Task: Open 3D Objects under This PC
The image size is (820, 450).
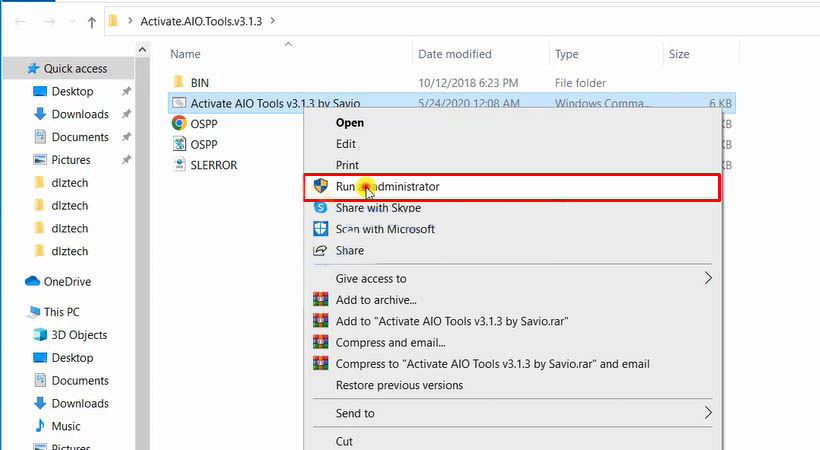Action: (79, 335)
